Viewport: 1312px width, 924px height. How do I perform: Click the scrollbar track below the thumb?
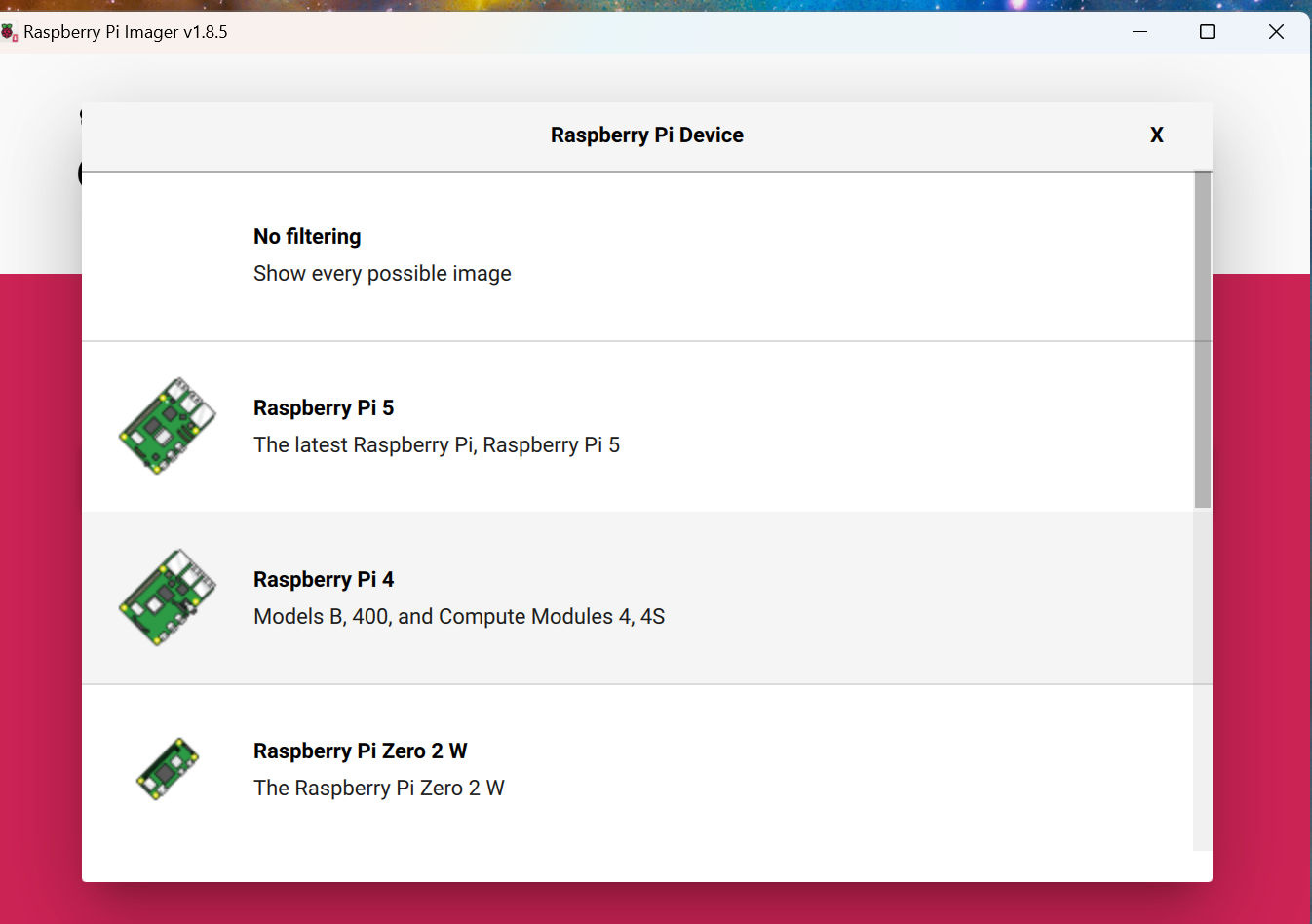point(1203,682)
